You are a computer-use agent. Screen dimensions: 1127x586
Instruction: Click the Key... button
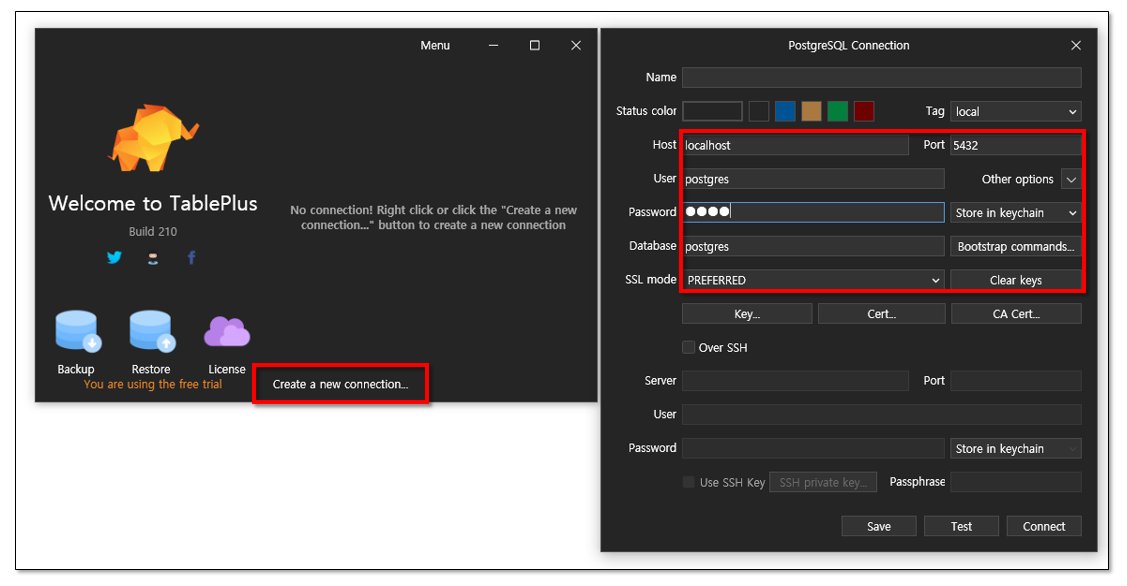pyautogui.click(x=747, y=313)
